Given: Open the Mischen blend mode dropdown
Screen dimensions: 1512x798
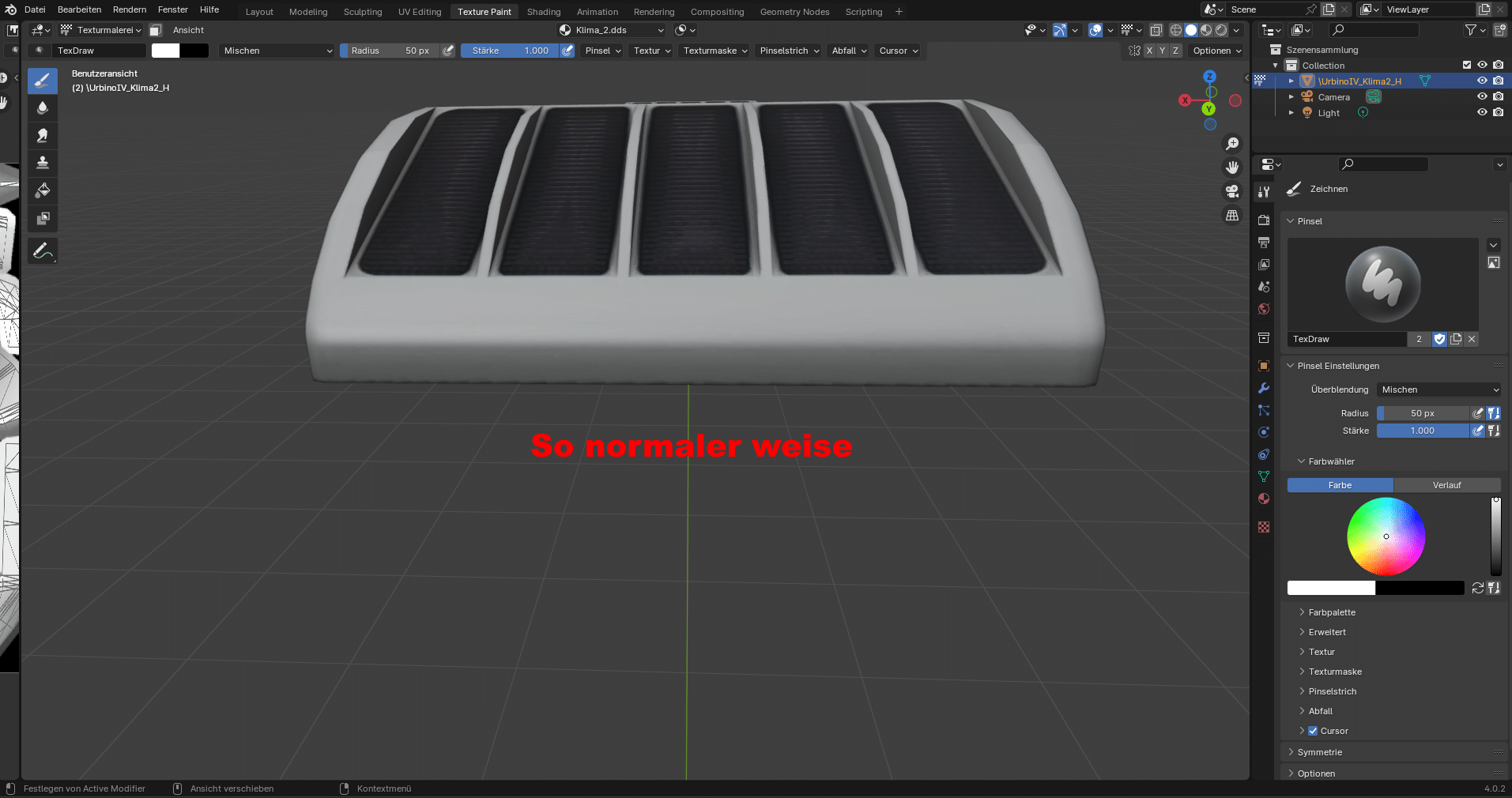Looking at the screenshot, I should click(x=277, y=51).
